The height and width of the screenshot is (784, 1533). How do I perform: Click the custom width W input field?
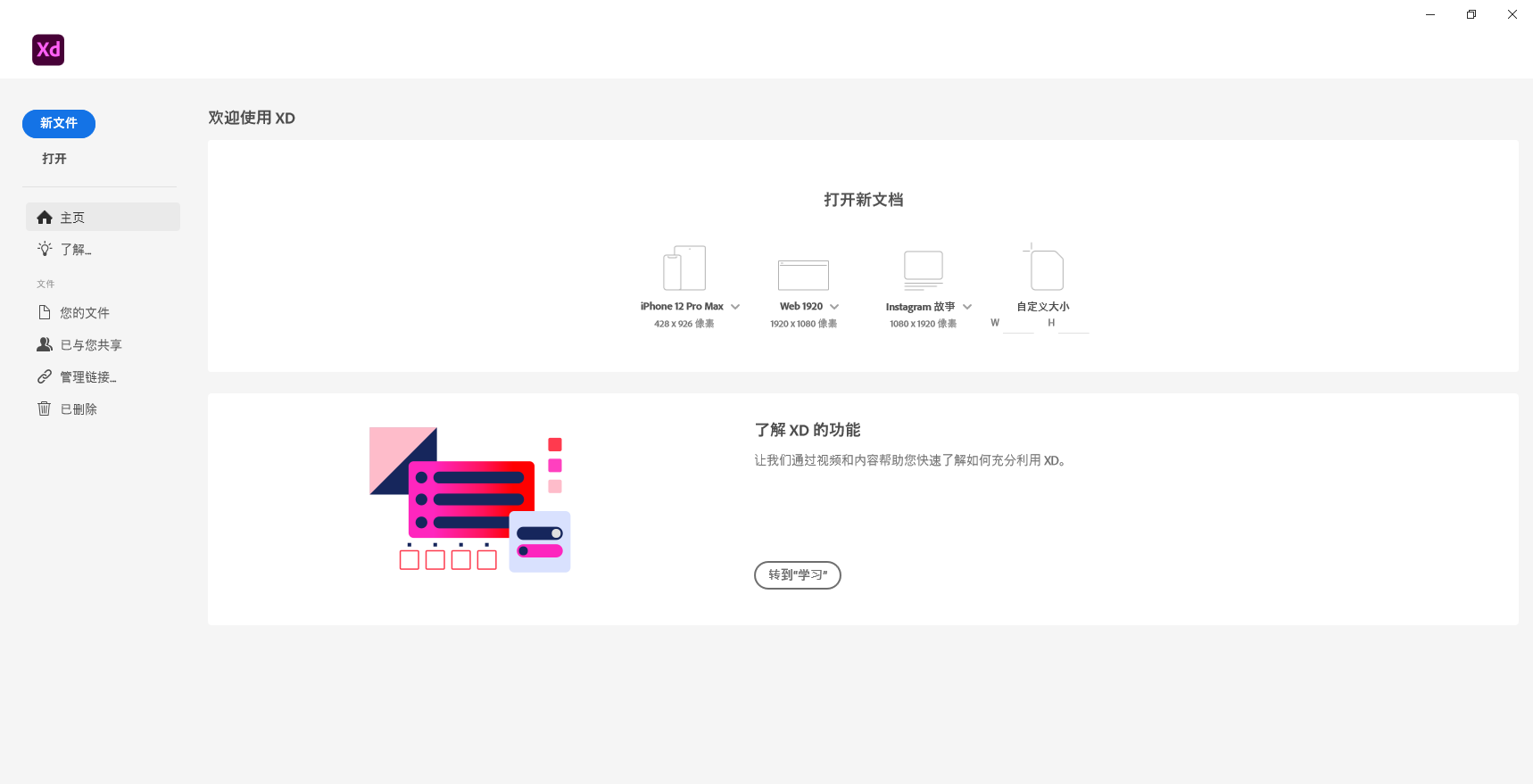[1018, 324]
